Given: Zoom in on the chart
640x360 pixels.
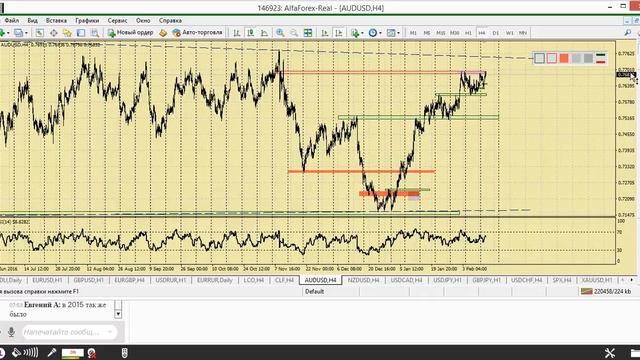Looking at the screenshot, I should point(280,33).
